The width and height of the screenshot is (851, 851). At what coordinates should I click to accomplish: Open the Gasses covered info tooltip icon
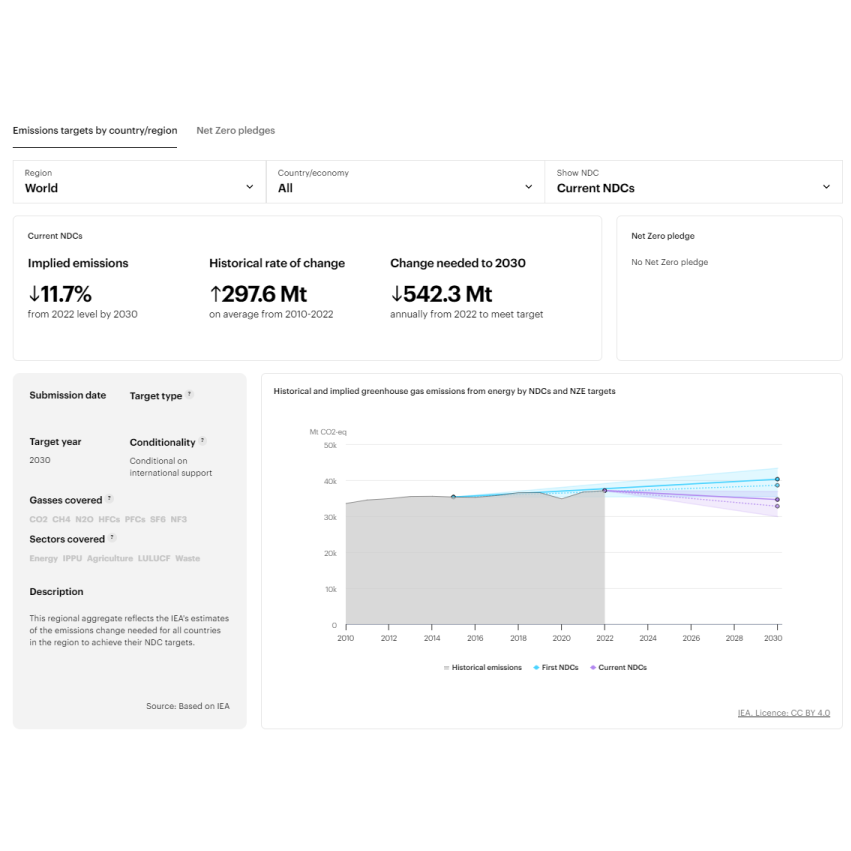point(110,499)
